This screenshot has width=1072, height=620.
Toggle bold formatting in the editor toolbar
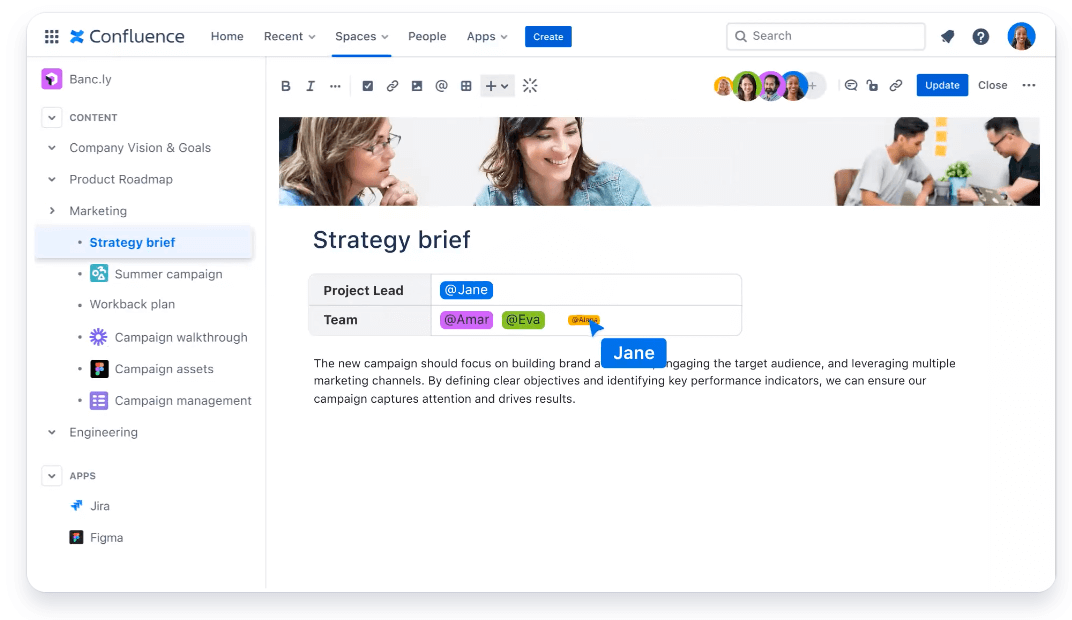286,86
